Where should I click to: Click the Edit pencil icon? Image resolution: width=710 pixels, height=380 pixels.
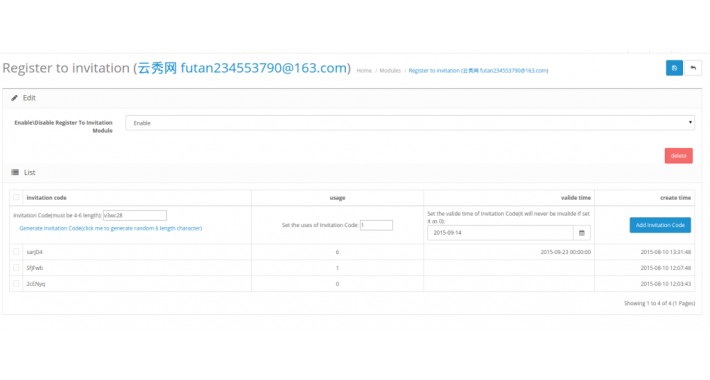pos(14,98)
